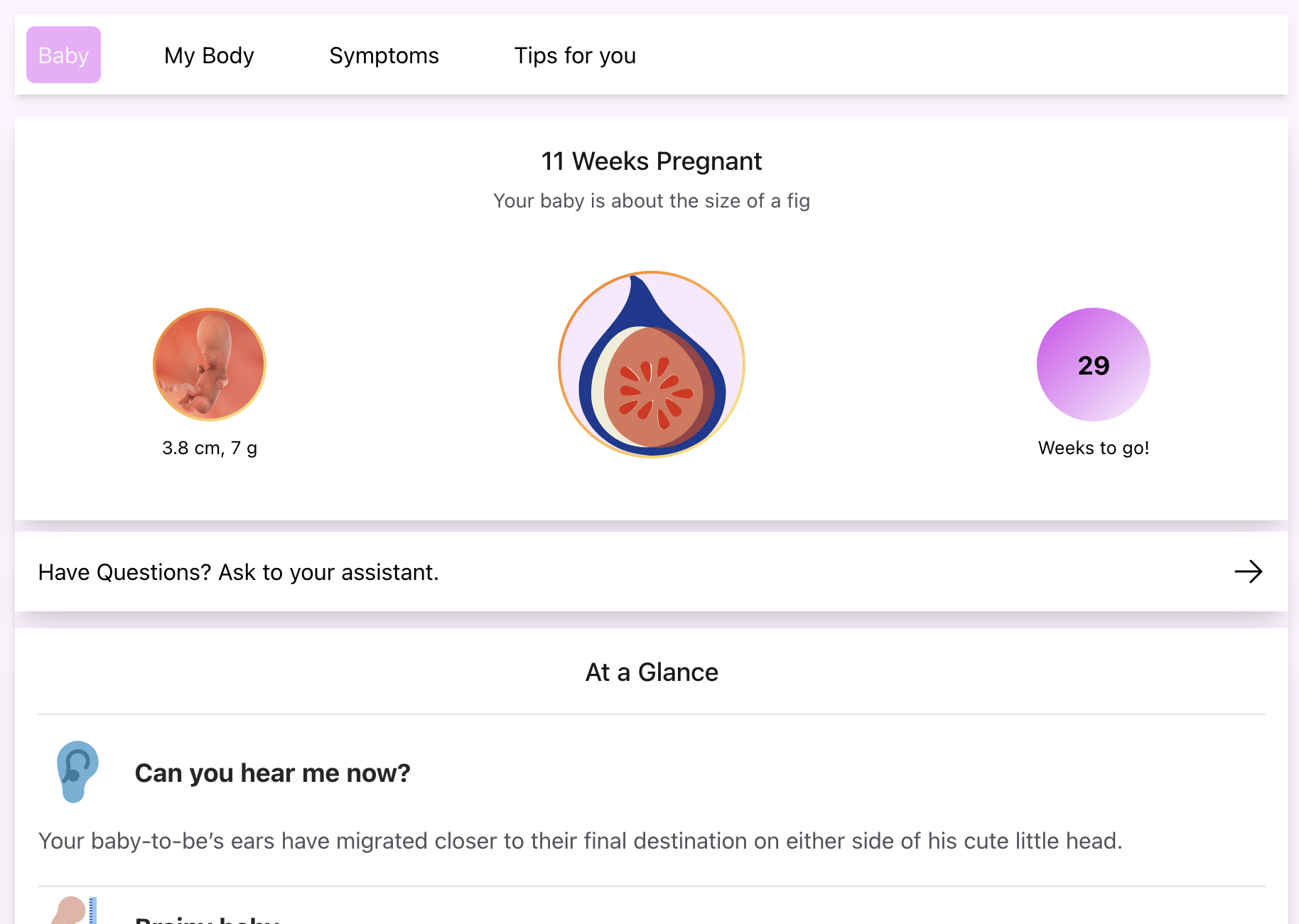This screenshot has height=924, width=1299.
Task: Click the paragraph about baby's ears migrating
Action: [x=580, y=841]
